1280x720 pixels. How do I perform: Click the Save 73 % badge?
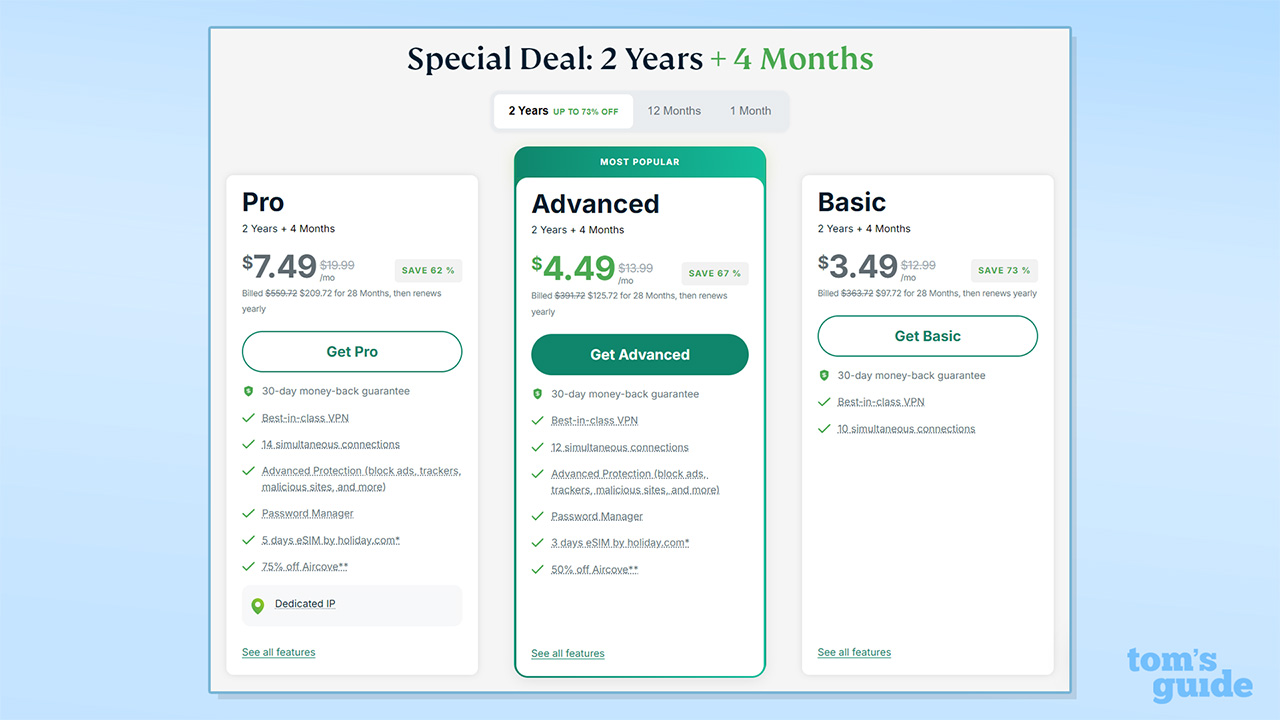(x=1004, y=270)
